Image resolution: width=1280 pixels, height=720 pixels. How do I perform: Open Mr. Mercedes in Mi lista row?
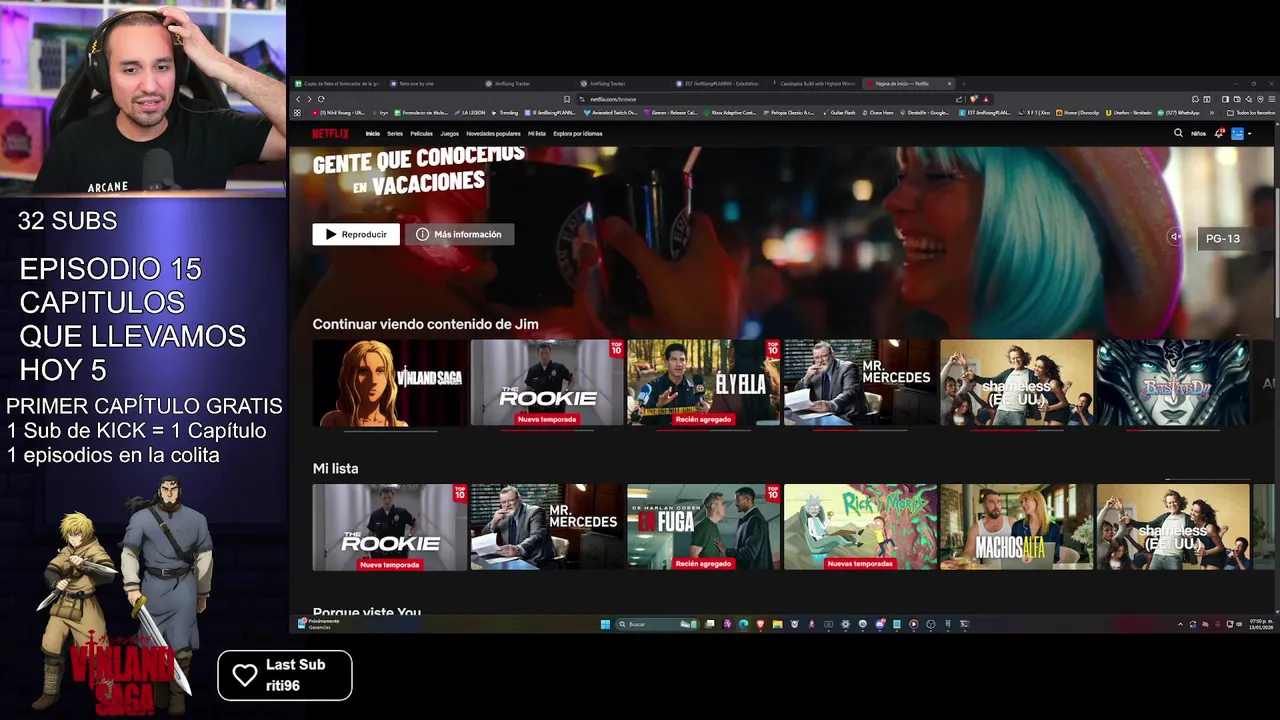[x=547, y=527]
